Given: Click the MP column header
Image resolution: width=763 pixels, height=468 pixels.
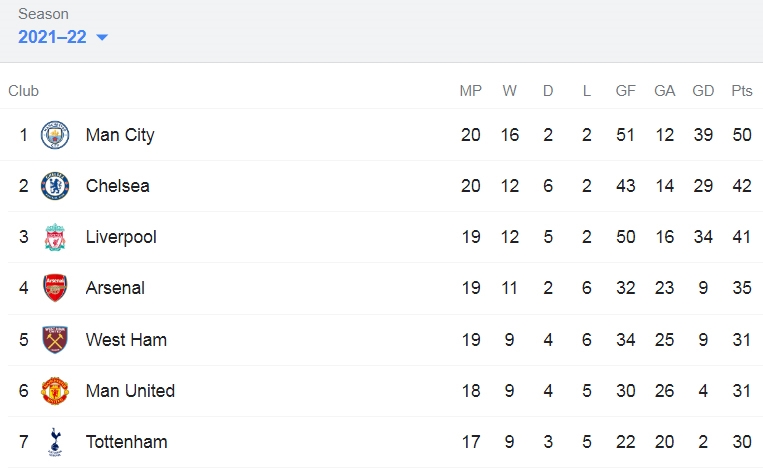Looking at the screenshot, I should 471,90.
